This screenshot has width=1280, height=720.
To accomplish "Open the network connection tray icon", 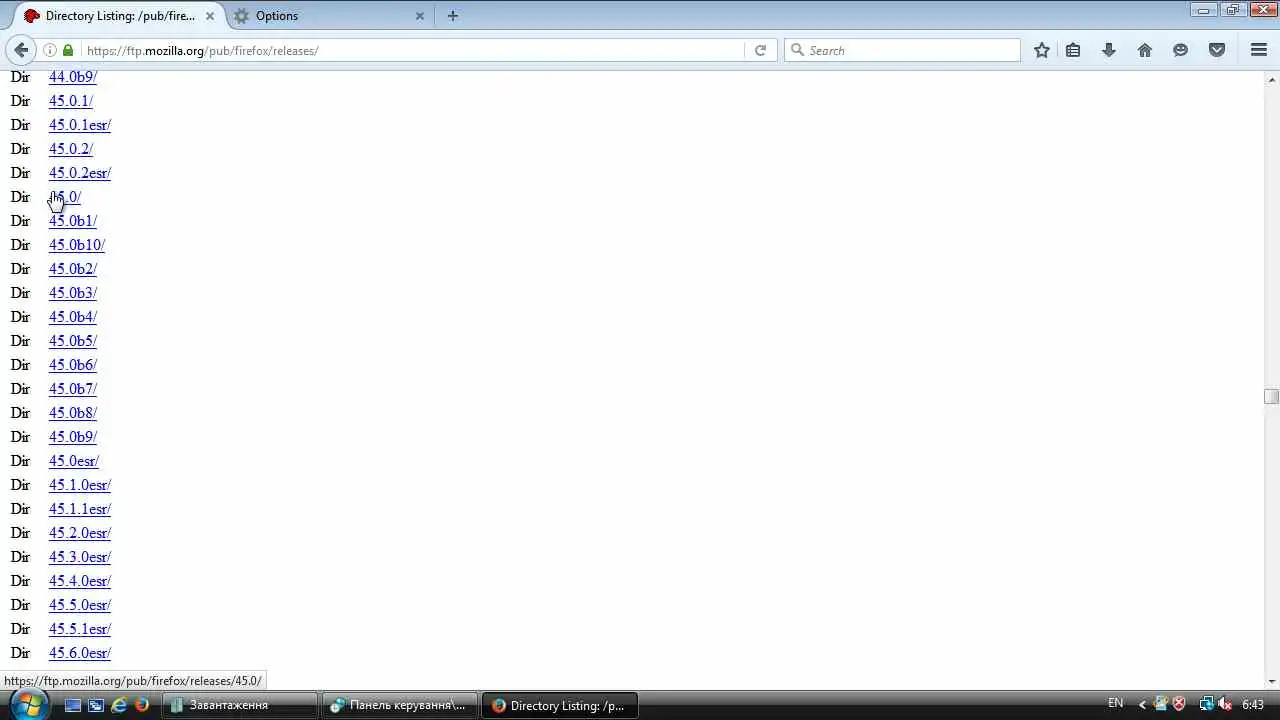I will pos(1207,705).
